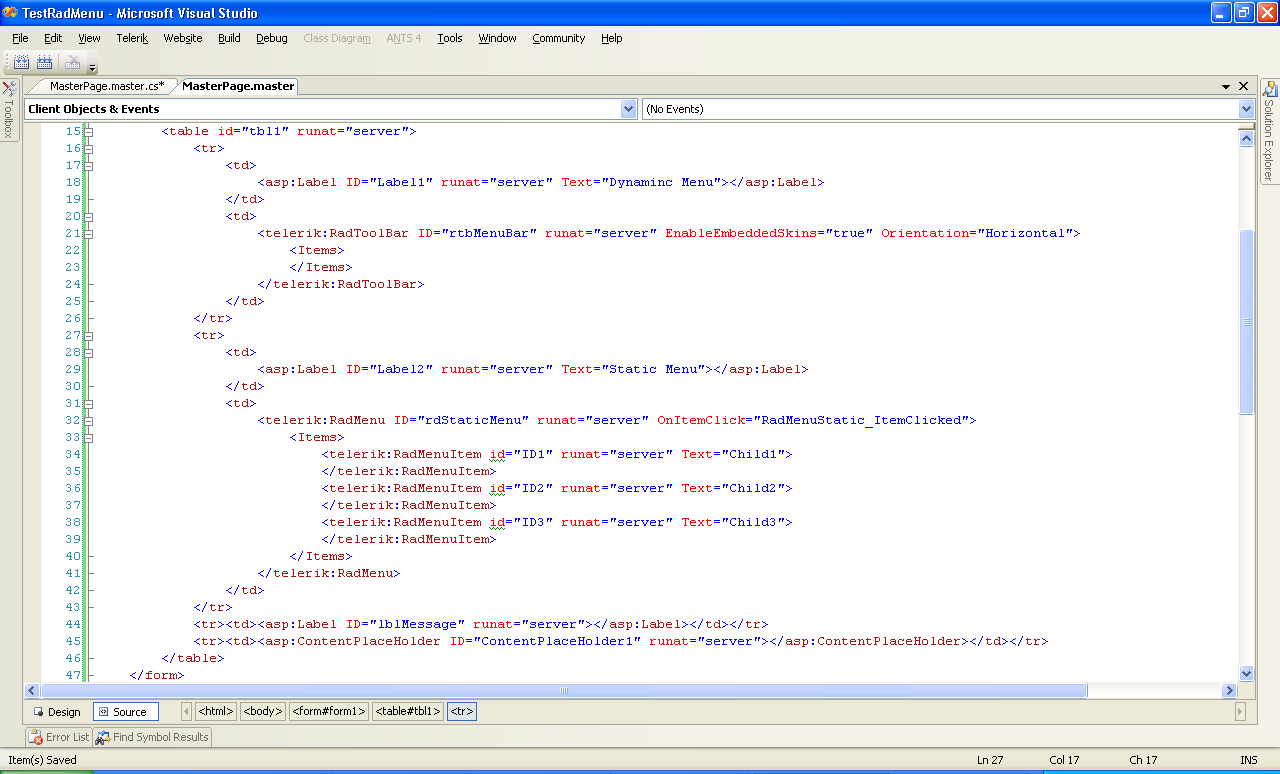This screenshot has height=774, width=1280.
Task: Collapse the RadMenu outline node at line 32
Action: (89, 420)
